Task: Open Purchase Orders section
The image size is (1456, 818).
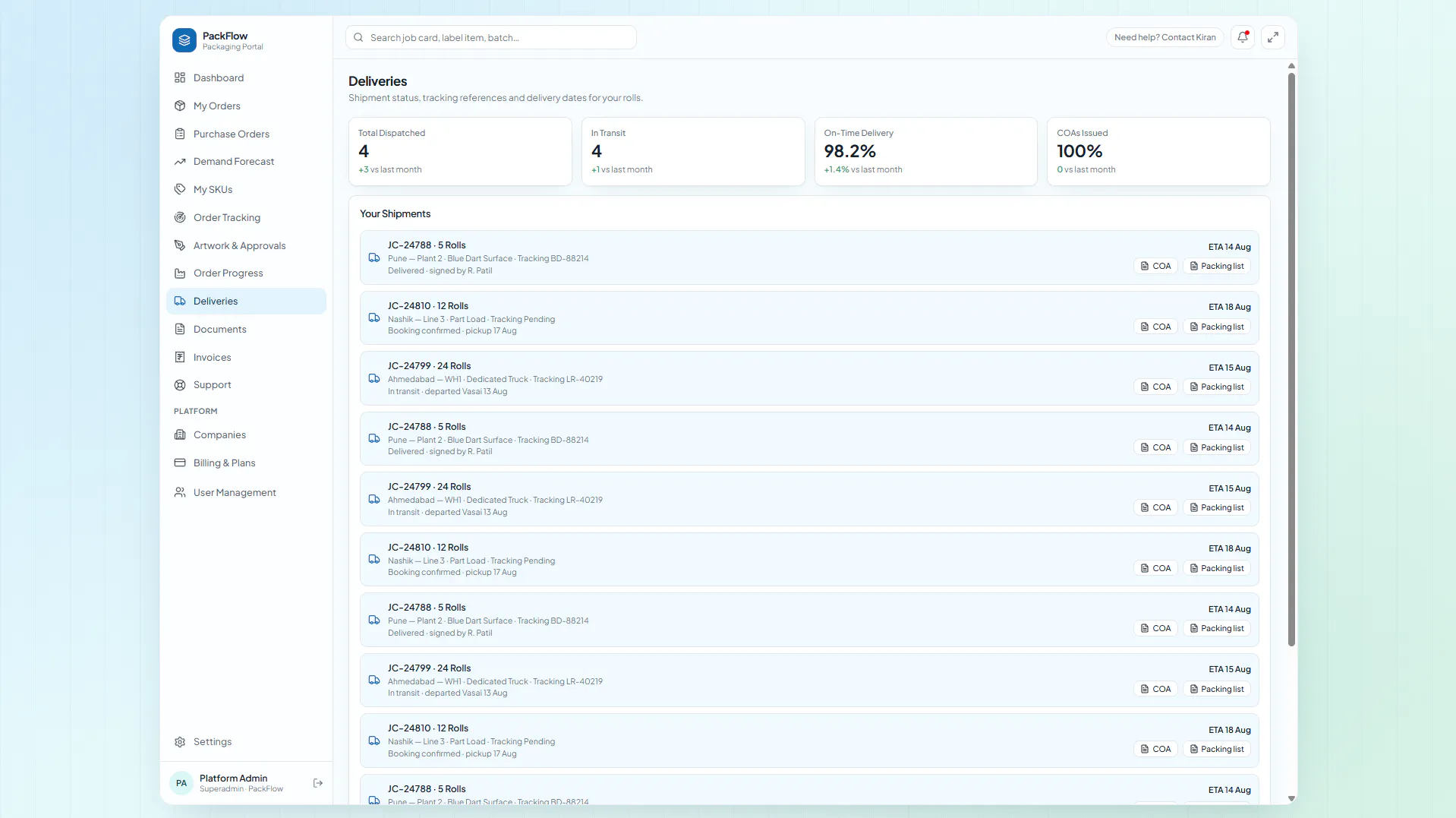Action: [x=246, y=134]
